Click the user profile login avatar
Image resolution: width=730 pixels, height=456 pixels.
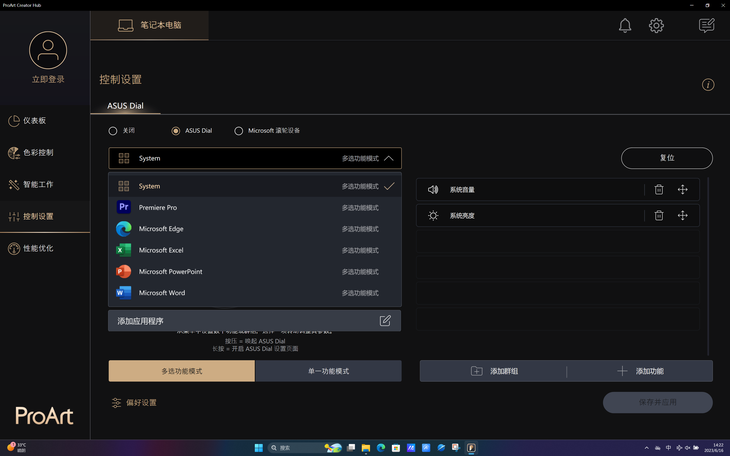point(48,50)
